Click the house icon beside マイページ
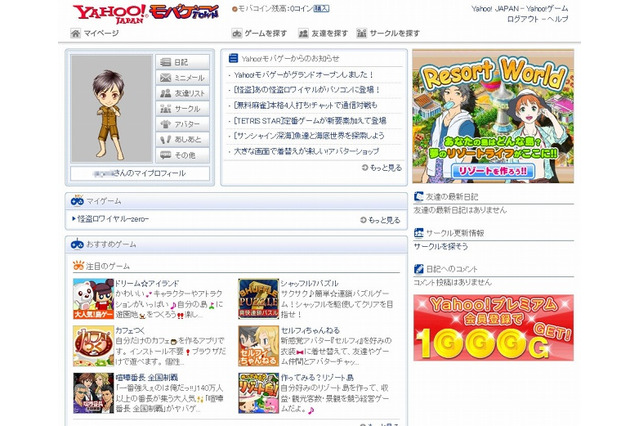The width and height of the screenshot is (640, 426). (x=76, y=33)
